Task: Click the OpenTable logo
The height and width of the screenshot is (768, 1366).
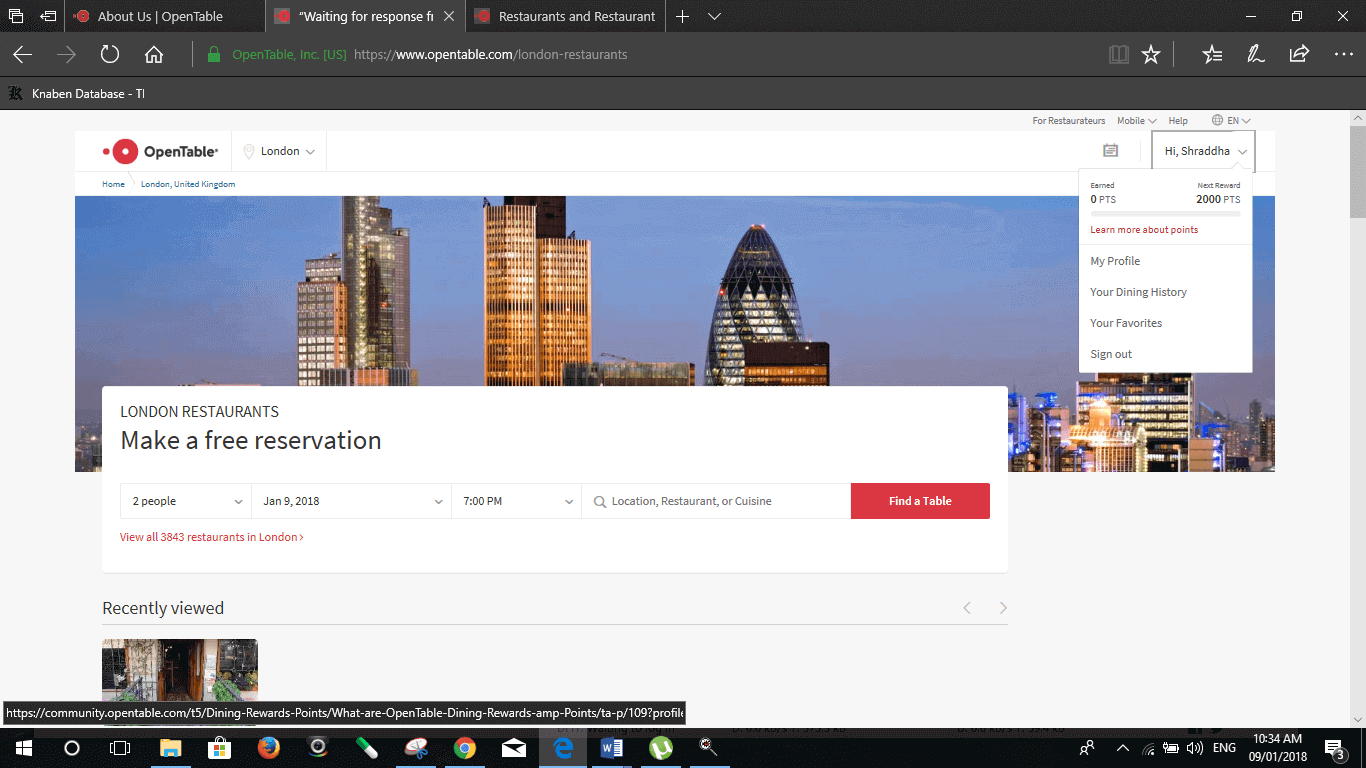Action: point(160,152)
